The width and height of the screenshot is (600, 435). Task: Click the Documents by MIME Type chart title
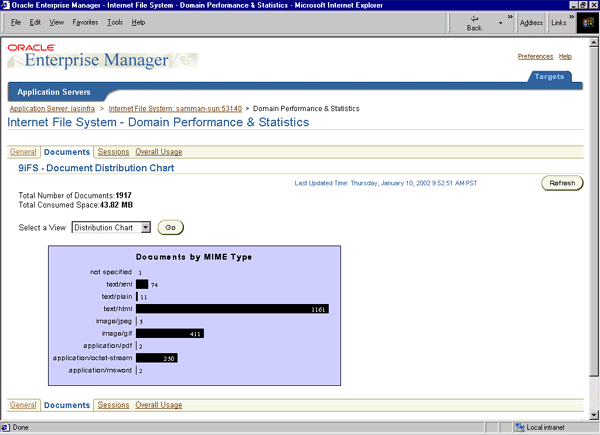pyautogui.click(x=194, y=257)
